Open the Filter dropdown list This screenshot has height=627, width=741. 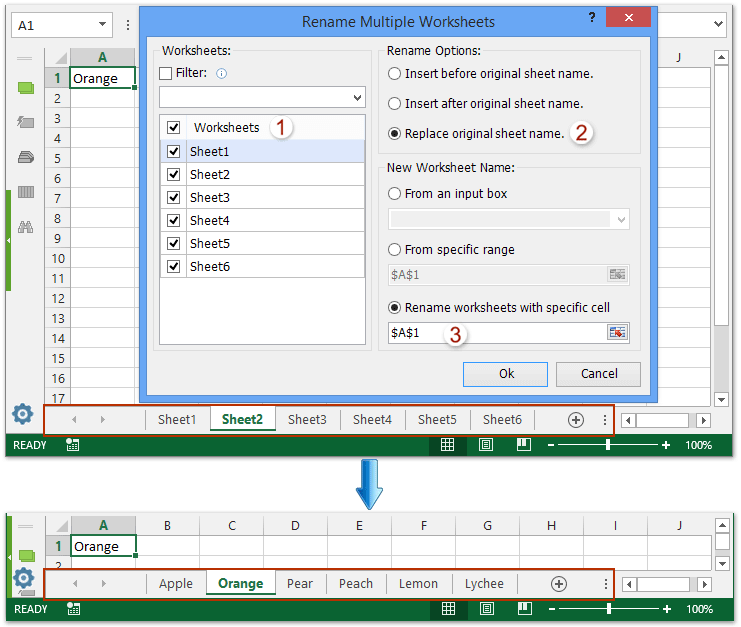(357, 98)
